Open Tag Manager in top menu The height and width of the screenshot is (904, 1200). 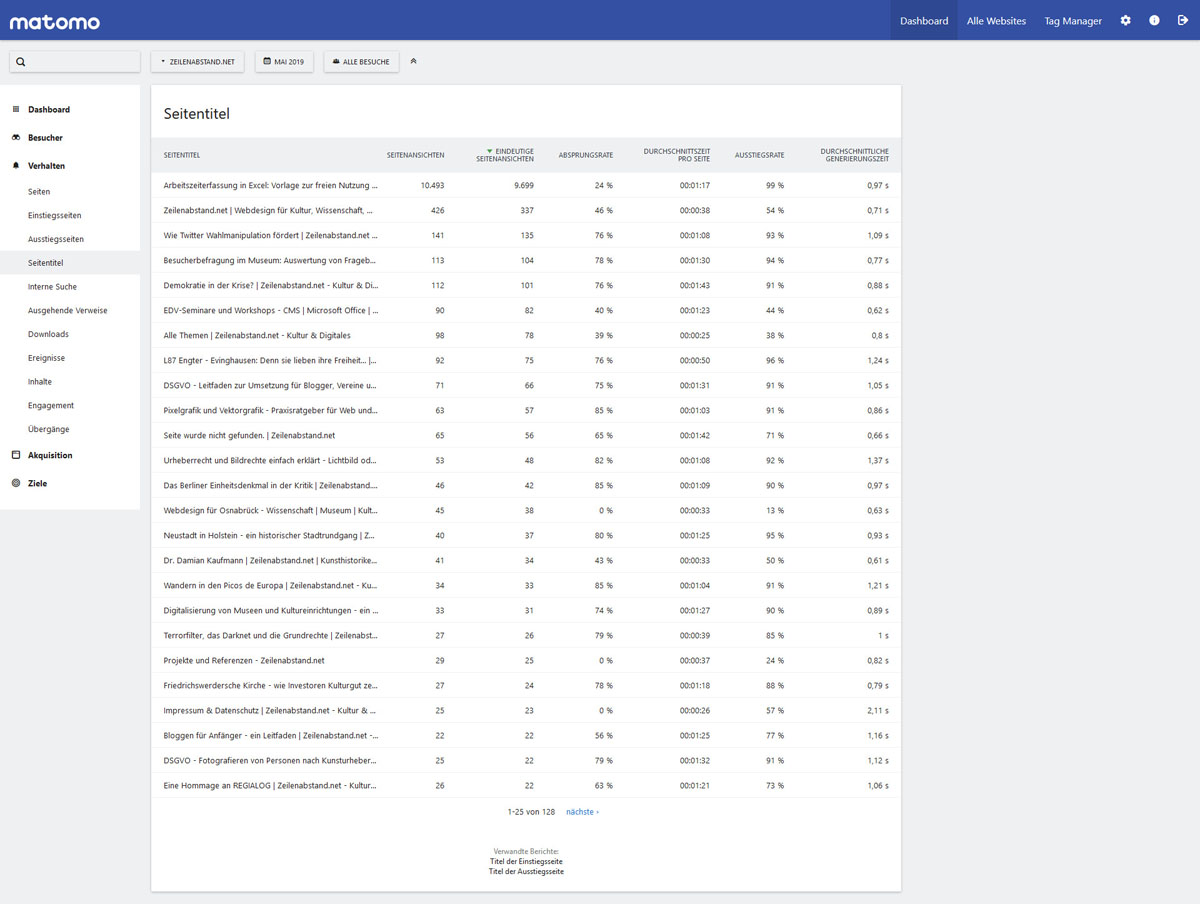click(1073, 21)
